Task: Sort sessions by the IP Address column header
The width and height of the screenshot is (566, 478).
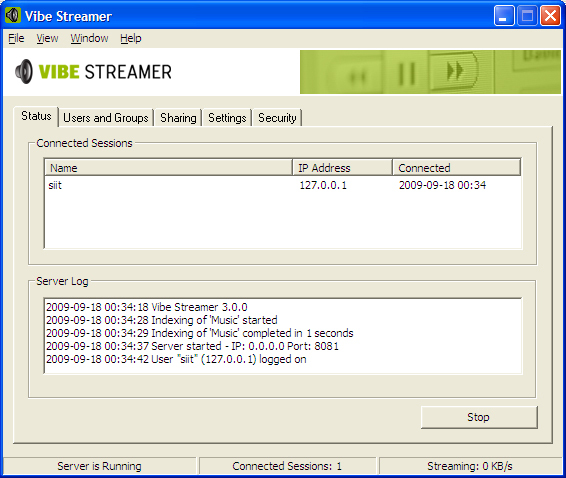Action: click(342, 168)
